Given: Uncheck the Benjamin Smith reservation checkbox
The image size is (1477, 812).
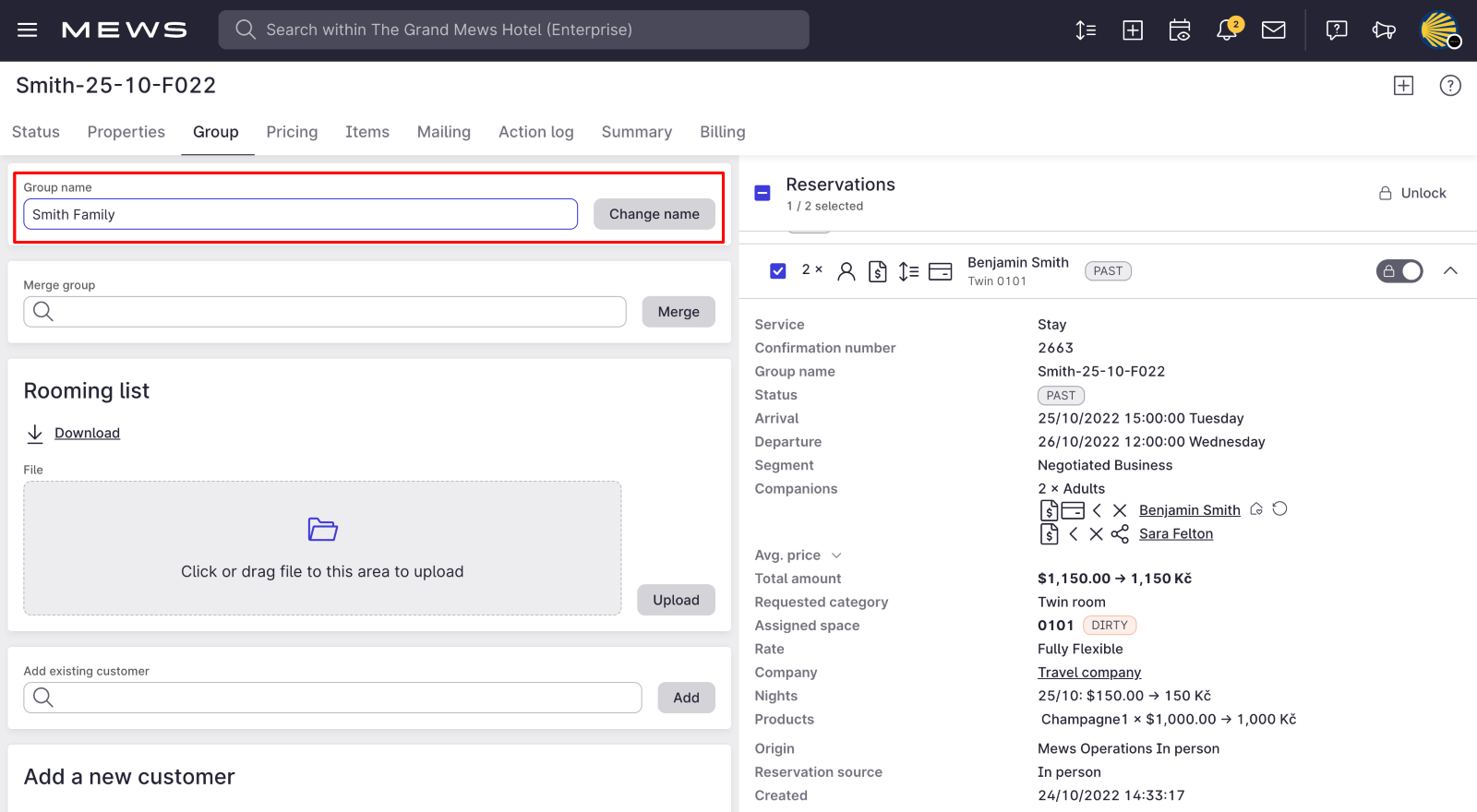Looking at the screenshot, I should [778, 270].
